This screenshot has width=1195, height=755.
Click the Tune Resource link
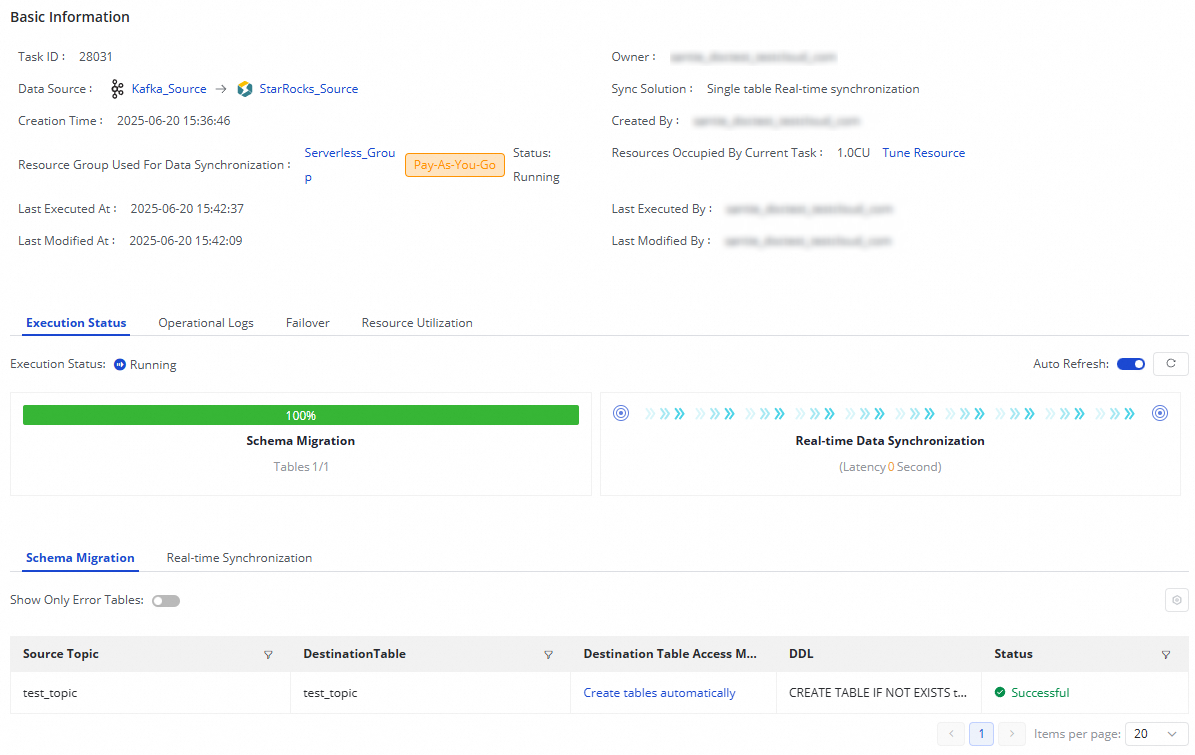[x=924, y=153]
